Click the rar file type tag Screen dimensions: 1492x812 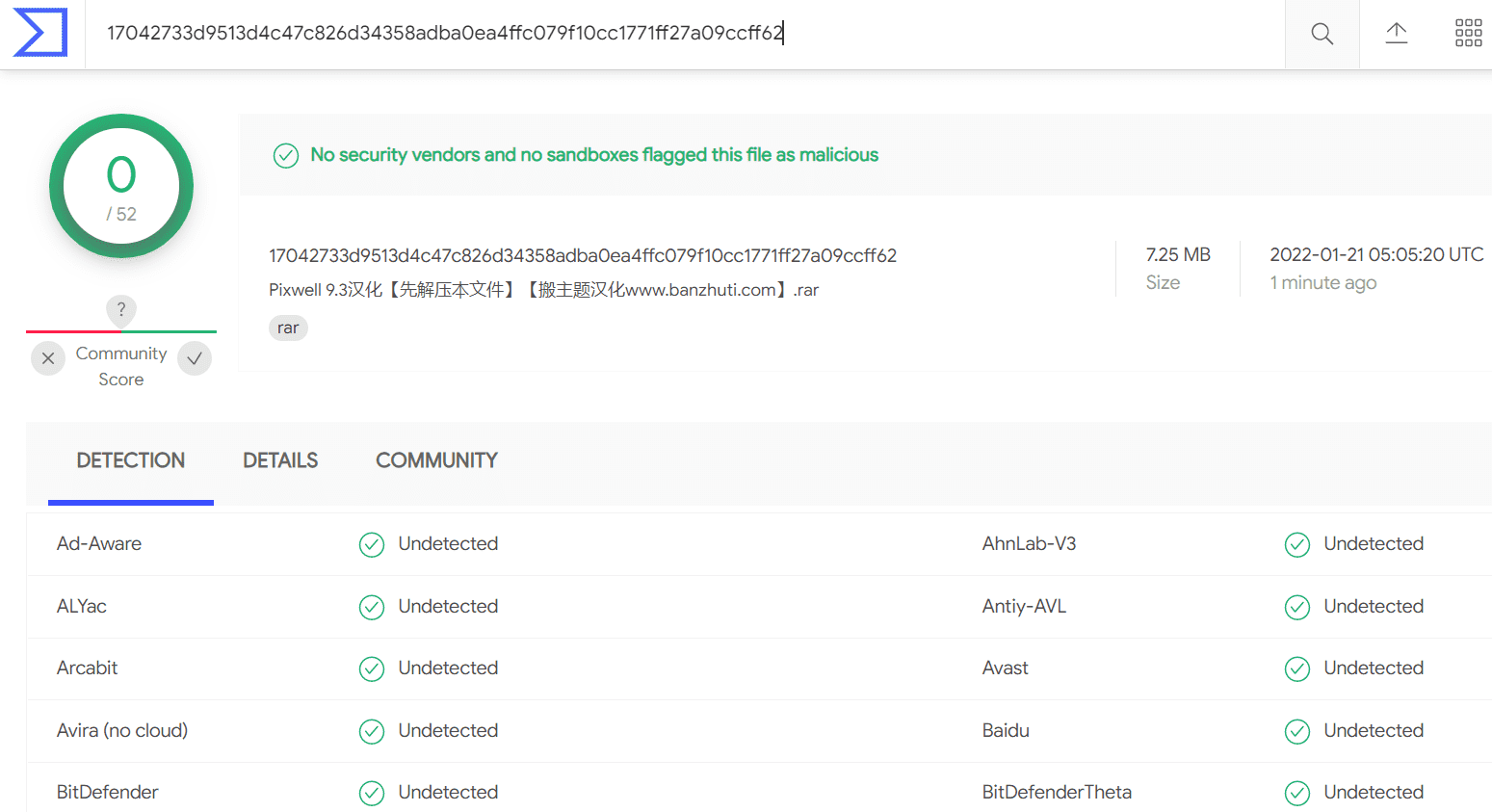[288, 327]
